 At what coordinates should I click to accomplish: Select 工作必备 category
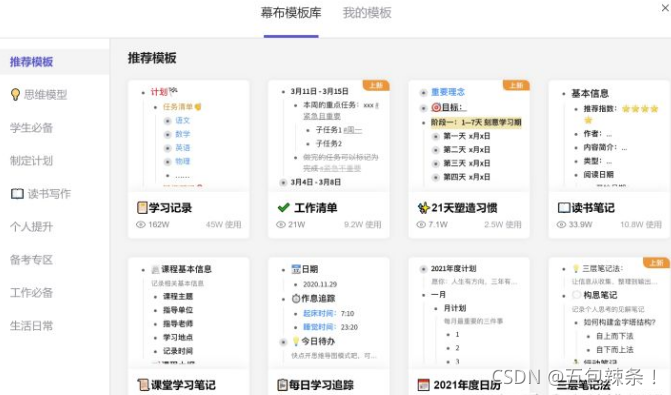[31, 292]
